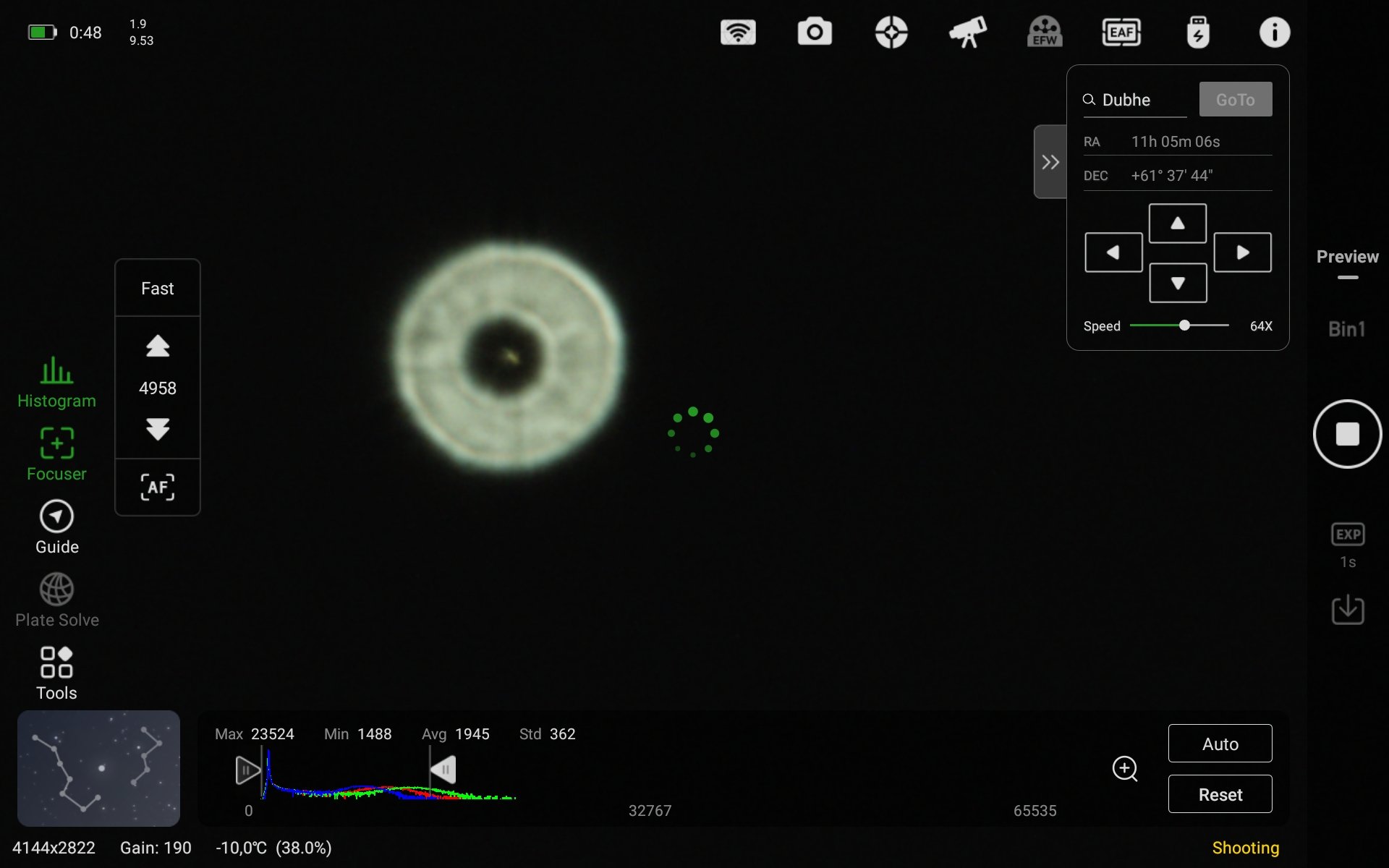Click the histogram black point handle
Image resolution: width=1389 pixels, height=868 pixels.
pyautogui.click(x=247, y=770)
